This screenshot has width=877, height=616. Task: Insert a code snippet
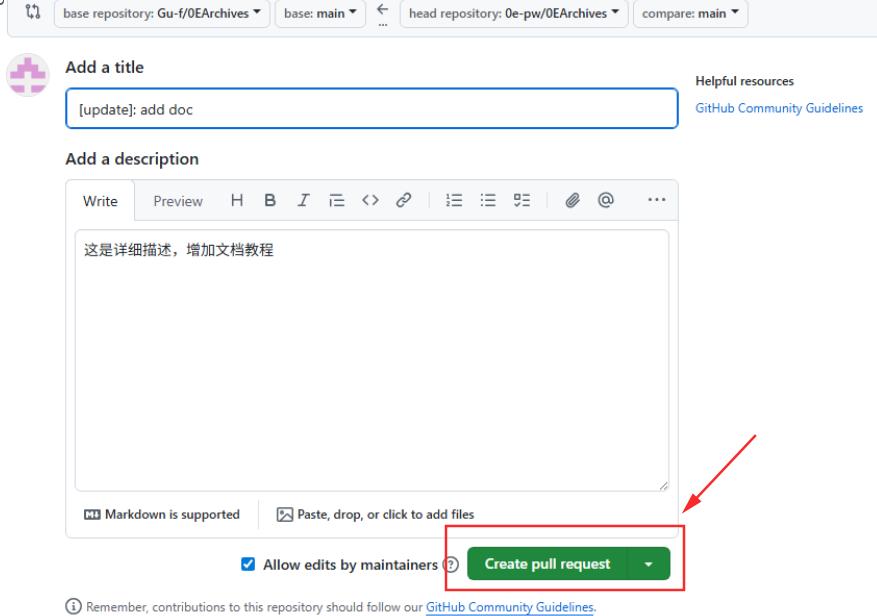(370, 199)
